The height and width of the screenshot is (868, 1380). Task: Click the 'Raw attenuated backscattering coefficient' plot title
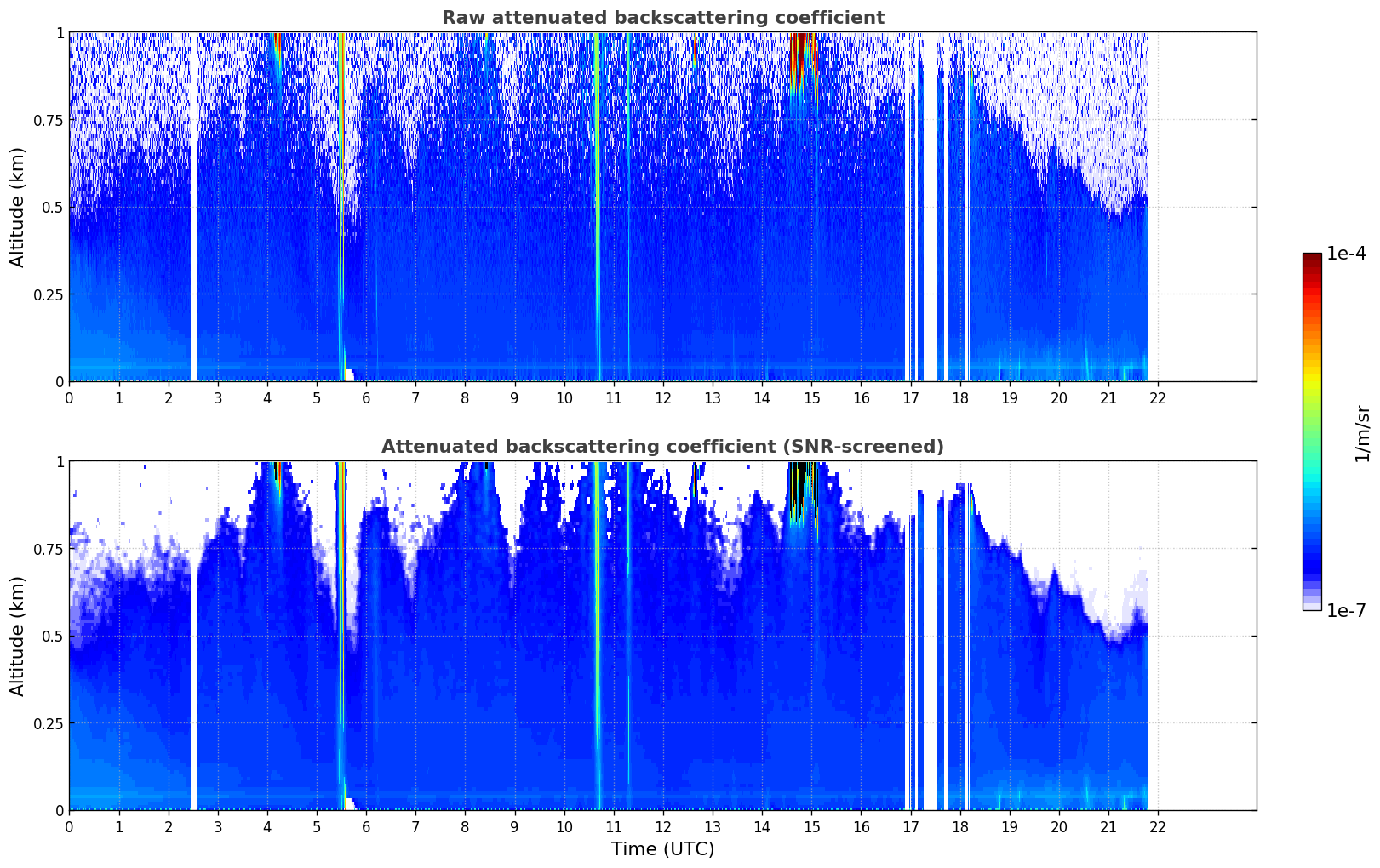point(662,18)
